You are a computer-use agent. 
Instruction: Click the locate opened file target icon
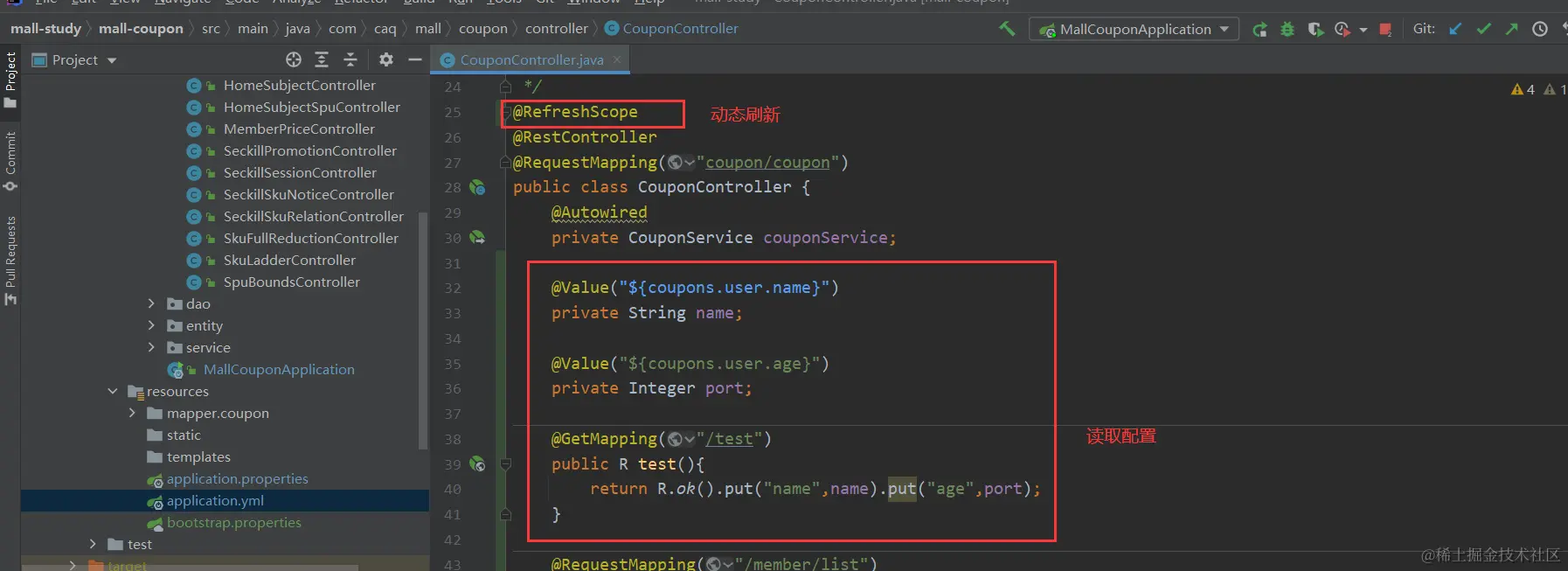coord(294,59)
